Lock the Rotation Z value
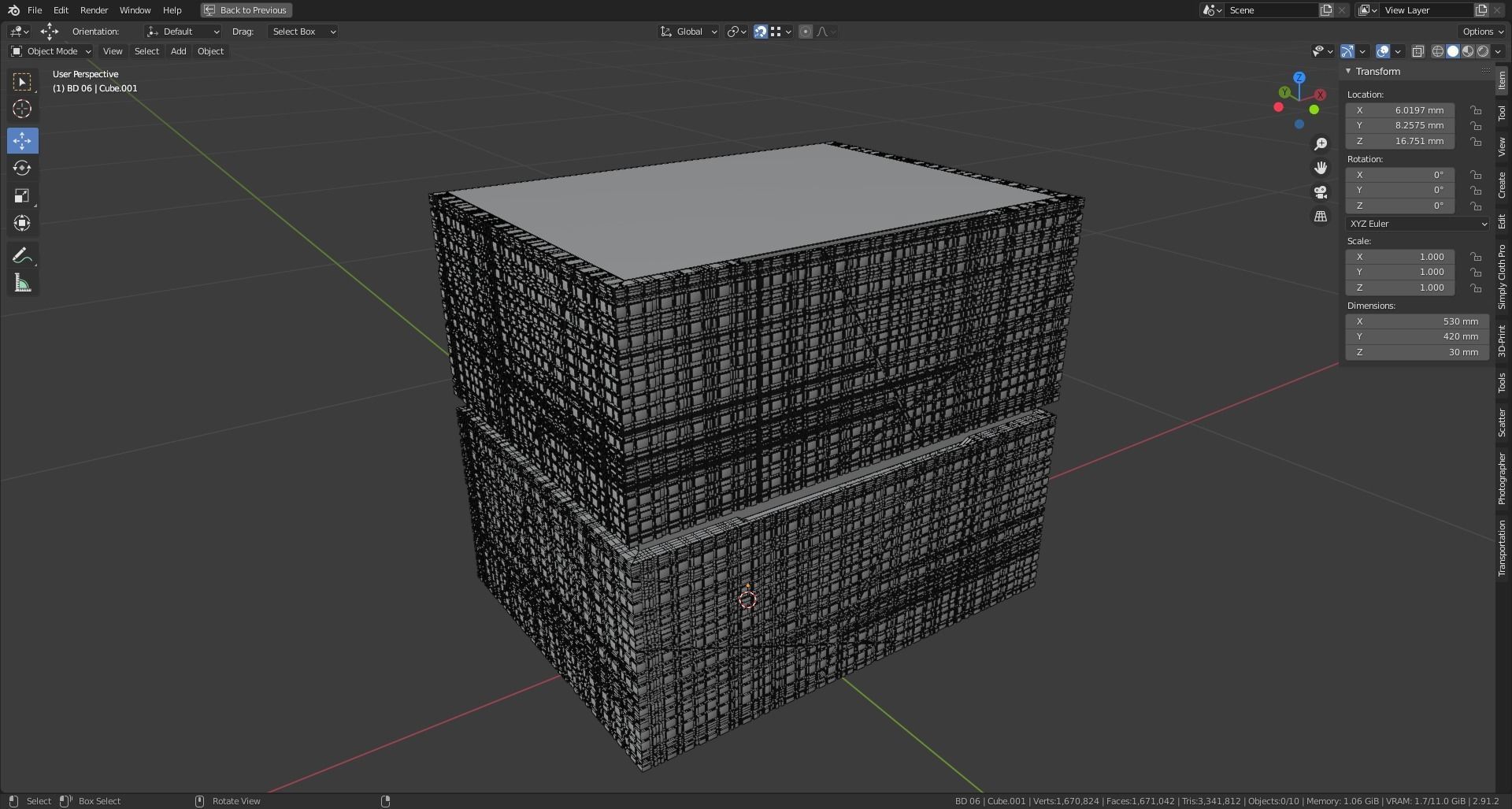 click(x=1476, y=206)
